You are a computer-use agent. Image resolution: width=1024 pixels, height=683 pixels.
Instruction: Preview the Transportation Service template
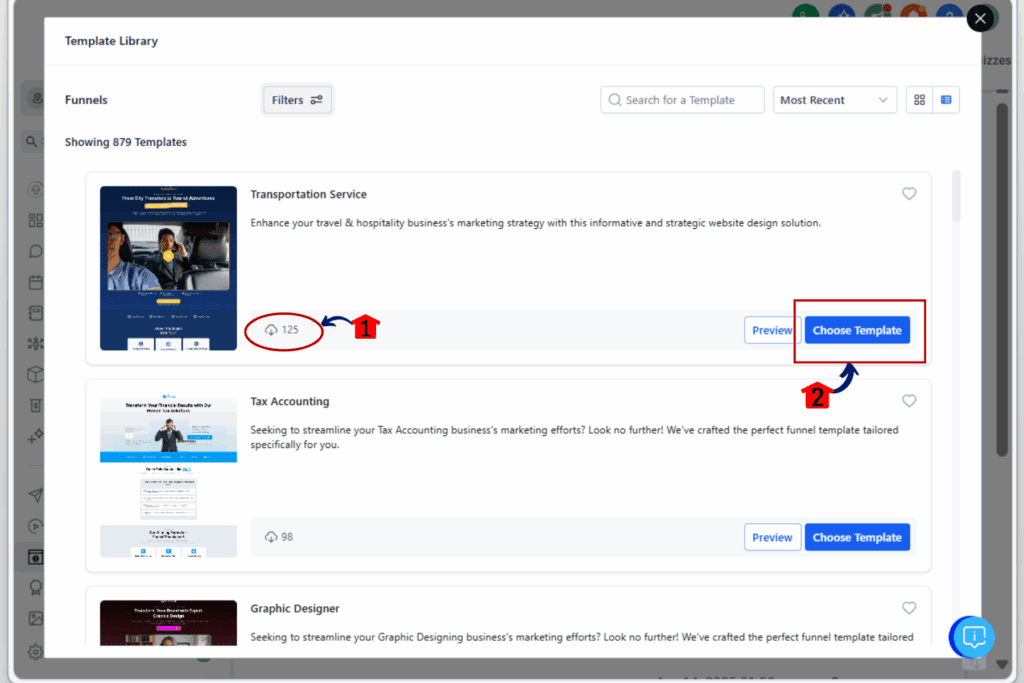pos(773,330)
